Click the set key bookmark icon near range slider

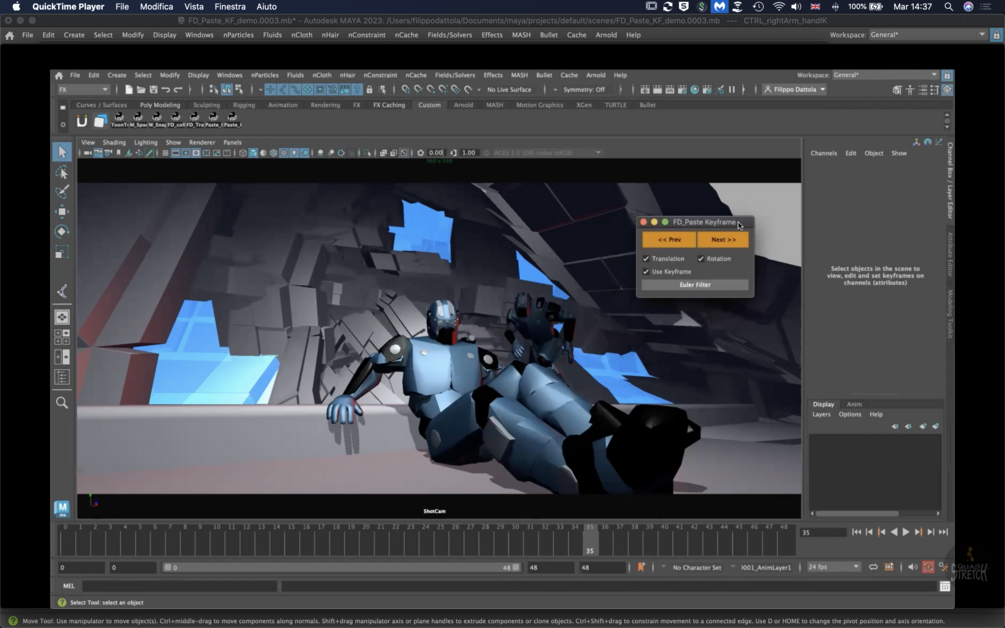coord(640,567)
